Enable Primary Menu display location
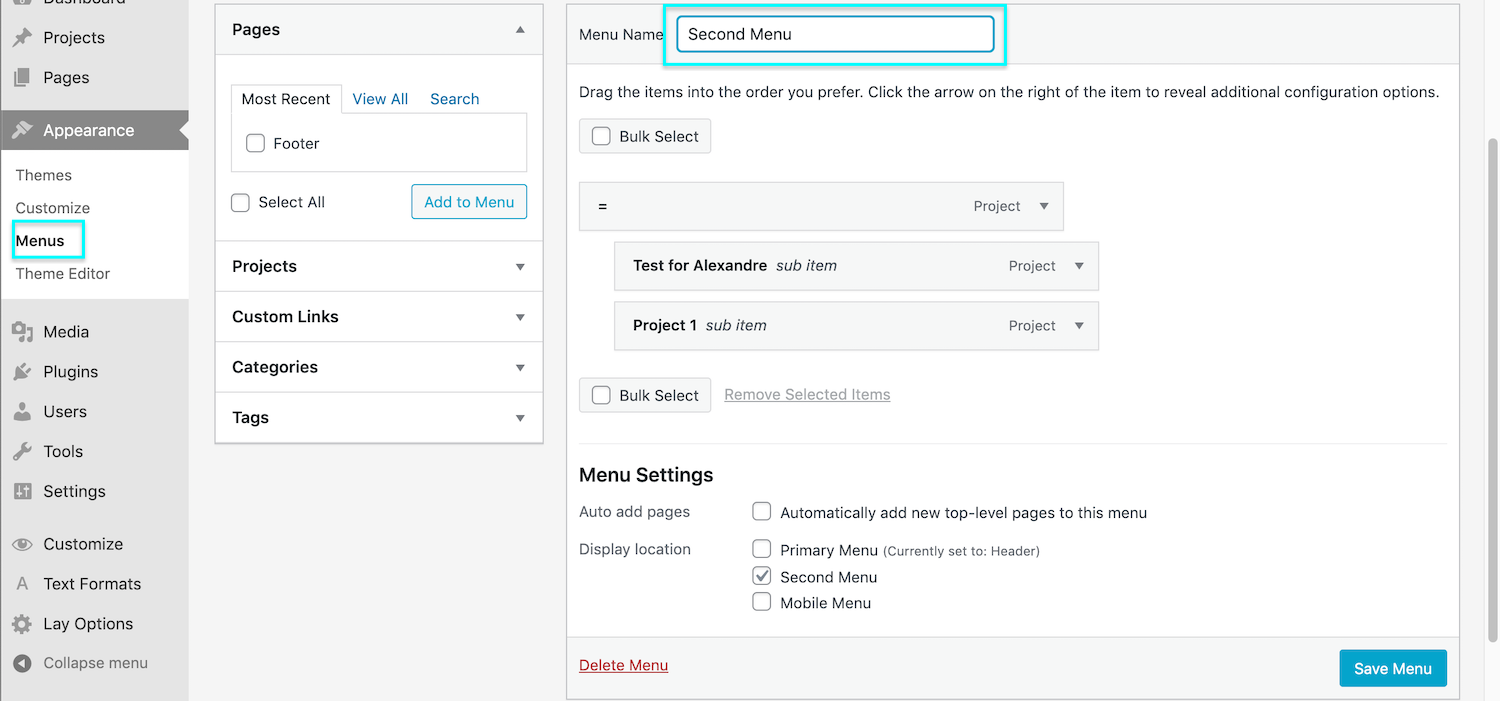The width and height of the screenshot is (1500, 701). coord(762,549)
